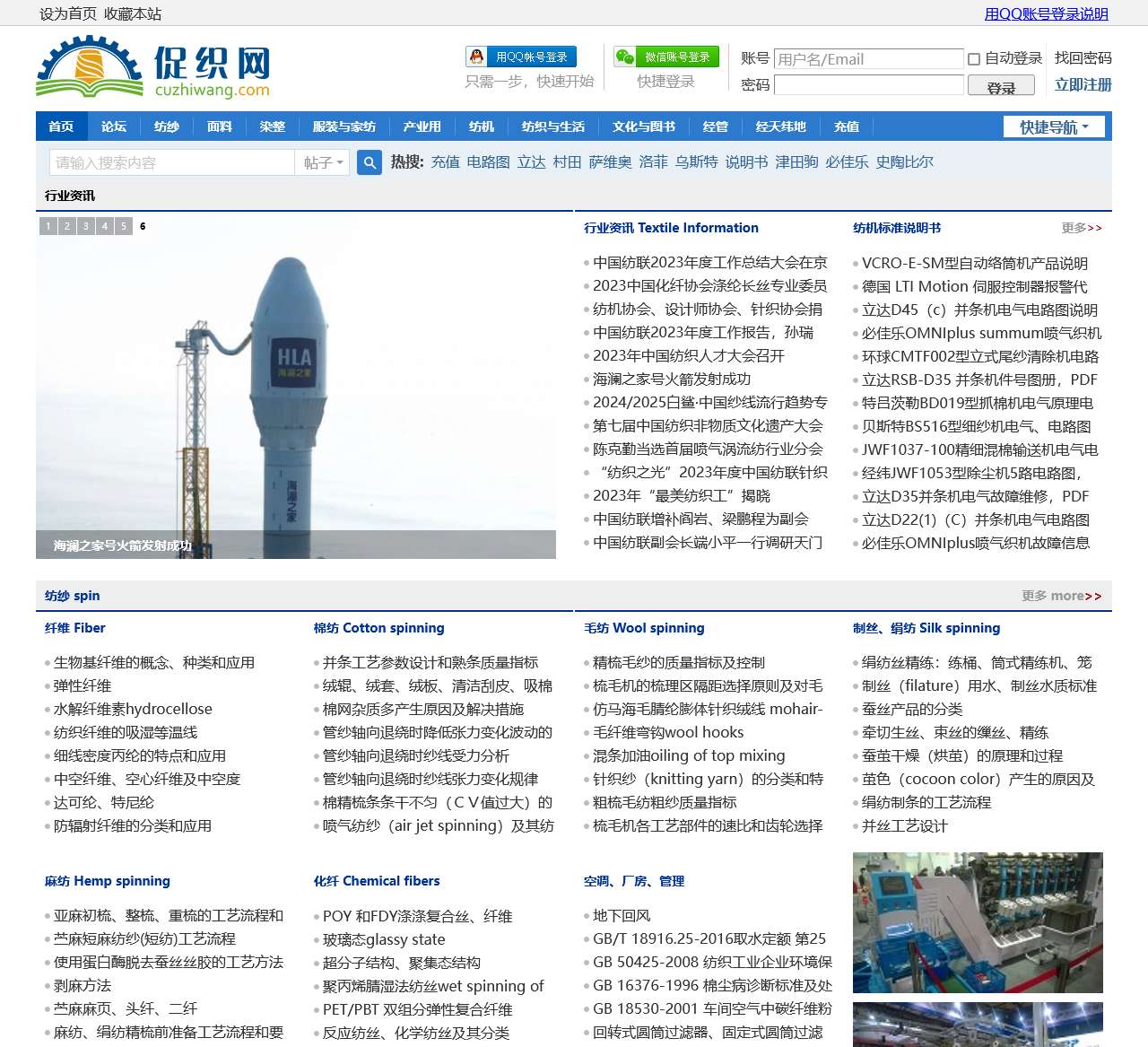The height and width of the screenshot is (1047, 1148).
Task: Click hot search keyword 电路图
Action: (489, 161)
